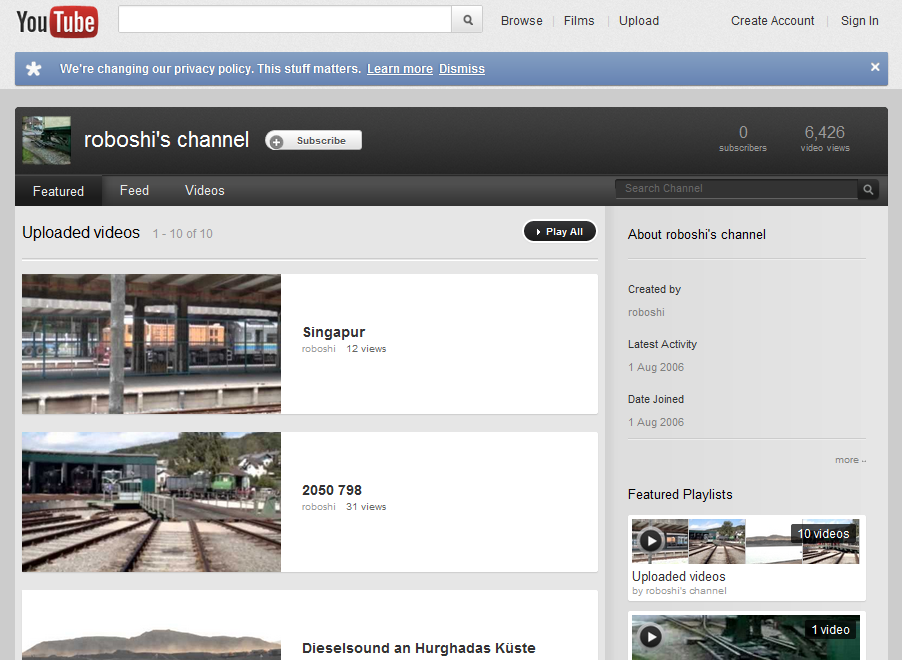This screenshot has height=660, width=902.
Task: Dismiss the privacy policy notice link
Action: [462, 69]
